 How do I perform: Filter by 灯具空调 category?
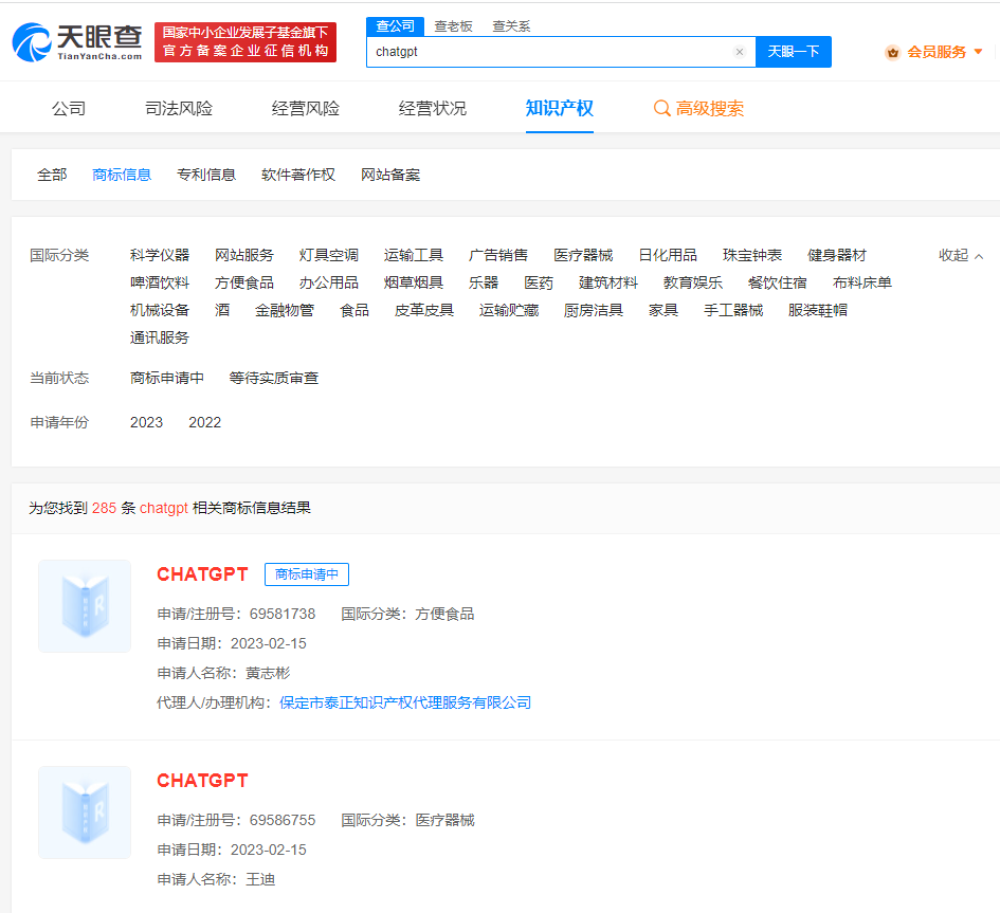point(329,255)
